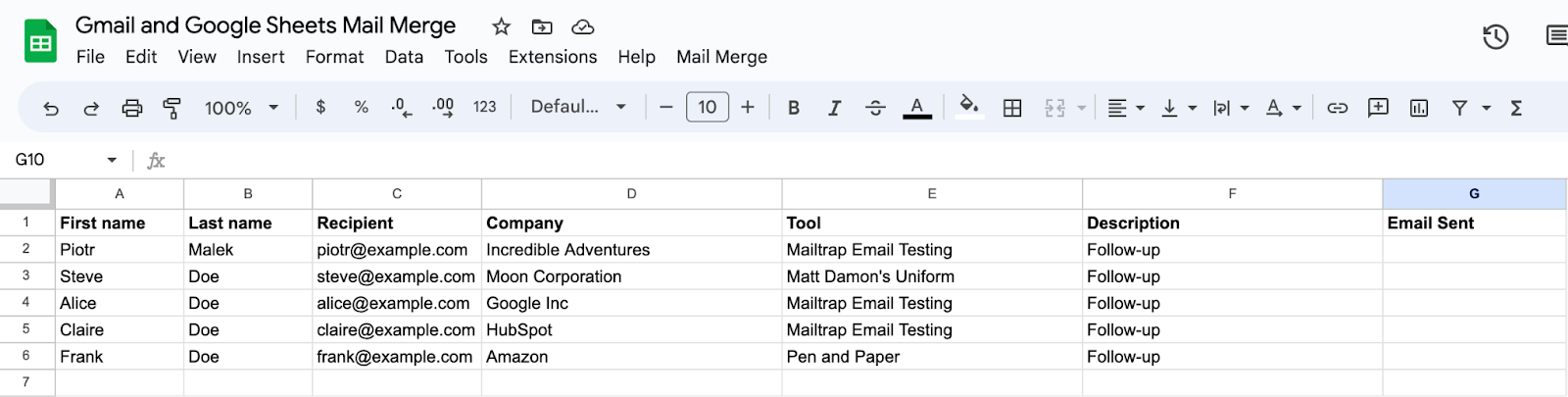Open the Format menu

[334, 57]
